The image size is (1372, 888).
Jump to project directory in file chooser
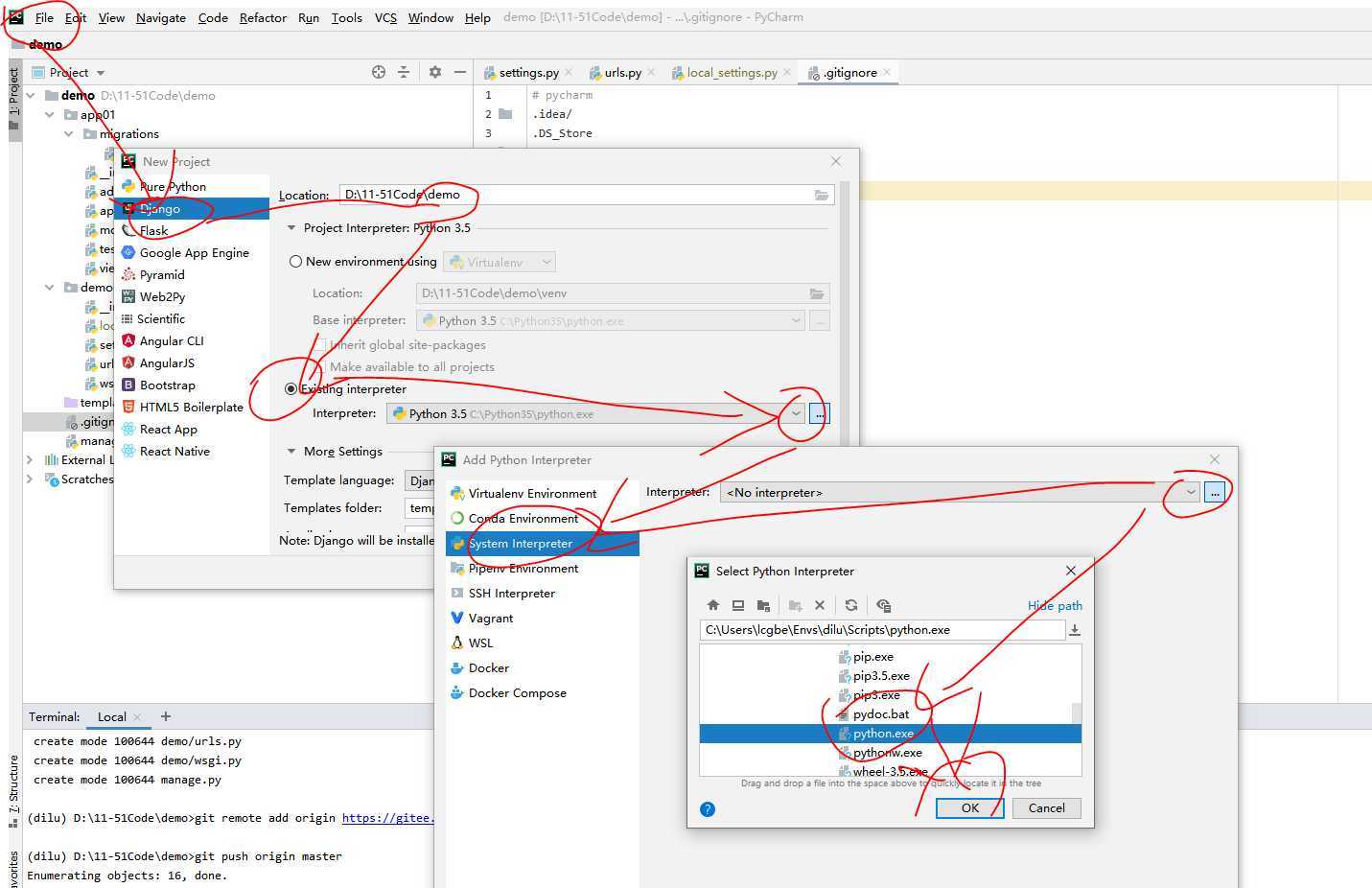point(763,605)
